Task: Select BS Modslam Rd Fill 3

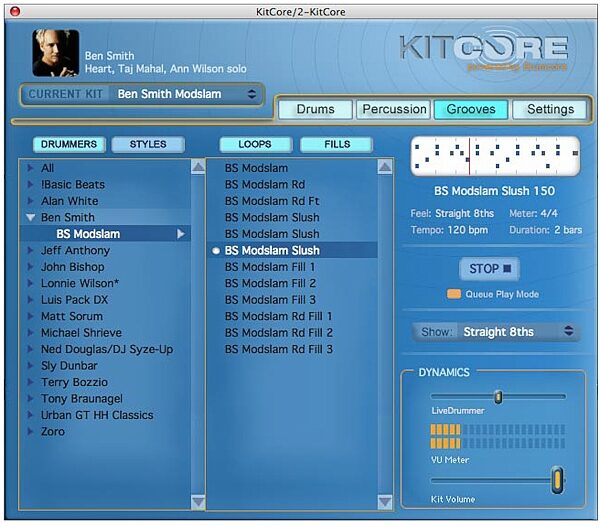Action: (279, 349)
